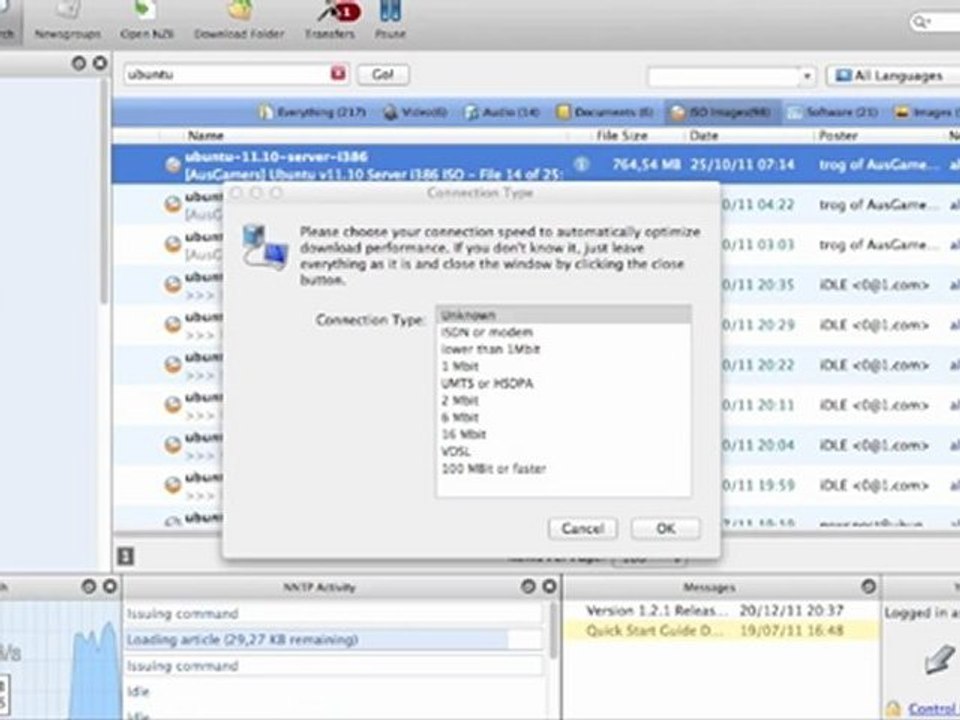The height and width of the screenshot is (720, 960).
Task: Click the iDLE poster entry dated 19:59
Action: tap(874, 486)
